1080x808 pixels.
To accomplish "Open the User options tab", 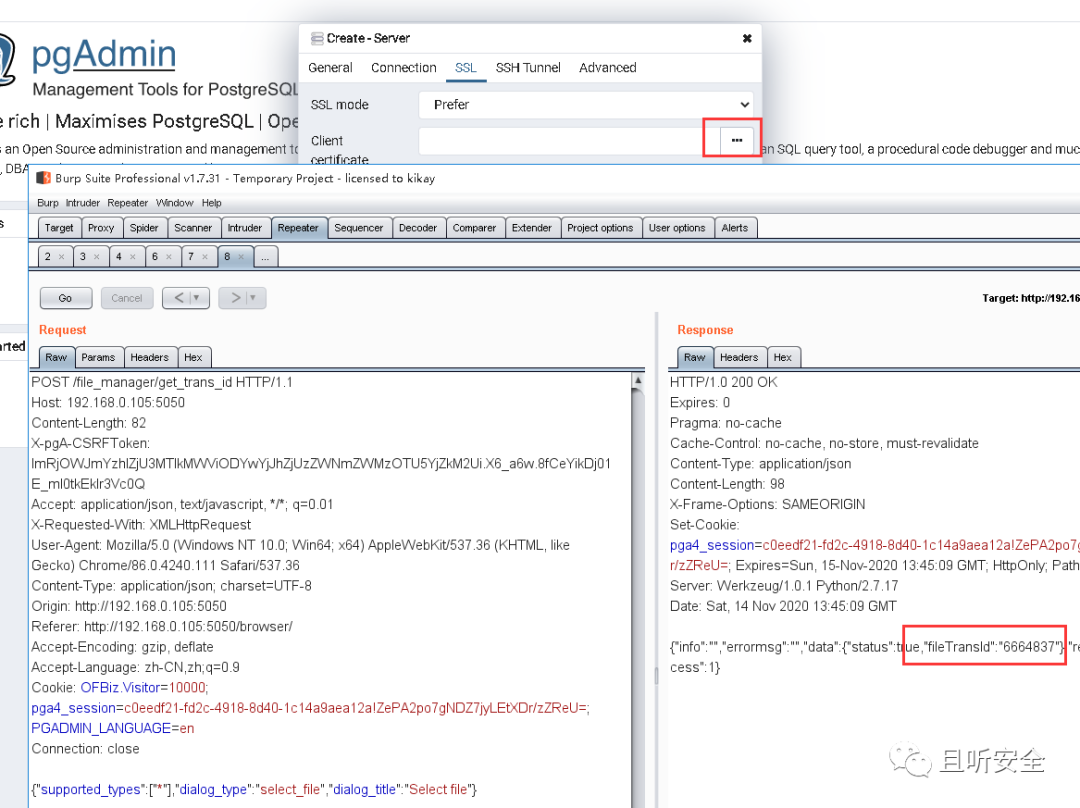I will click(677, 228).
